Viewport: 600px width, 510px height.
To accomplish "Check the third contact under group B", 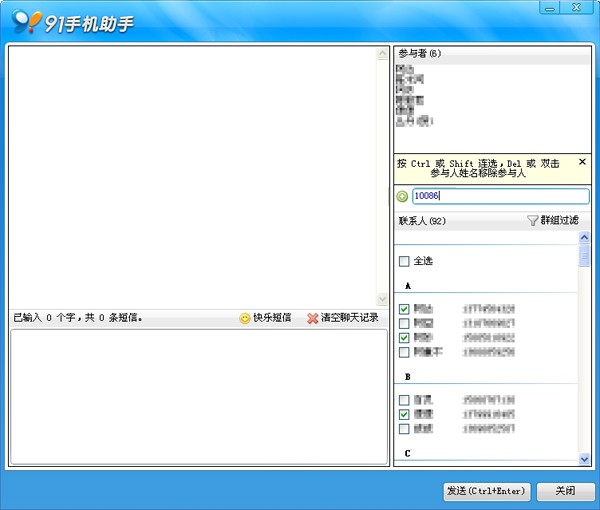I will click(x=404, y=429).
